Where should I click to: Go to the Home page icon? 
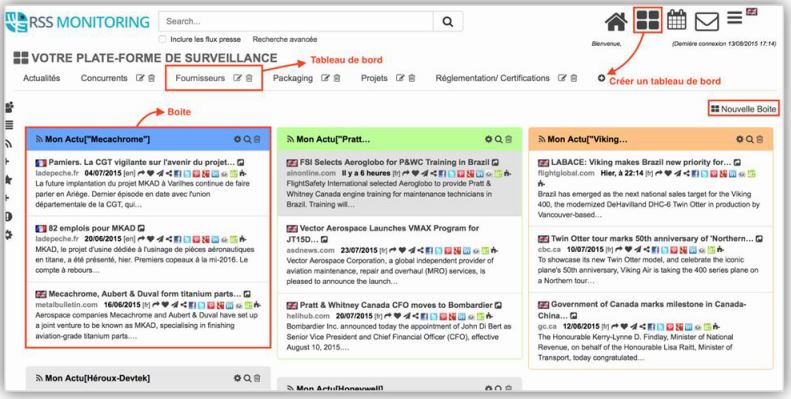616,22
